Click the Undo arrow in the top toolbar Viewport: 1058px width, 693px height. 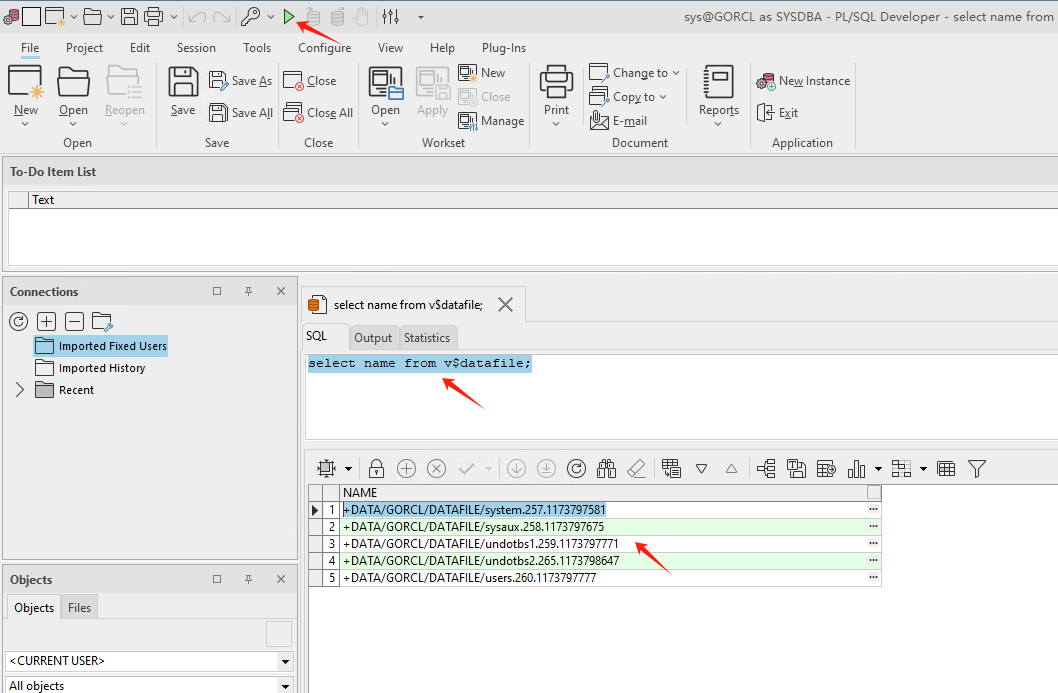[197, 17]
